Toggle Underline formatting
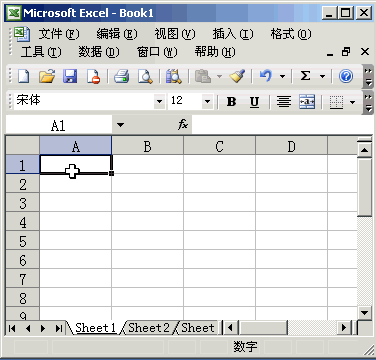Screen dimensions: 376x360 coord(254,102)
